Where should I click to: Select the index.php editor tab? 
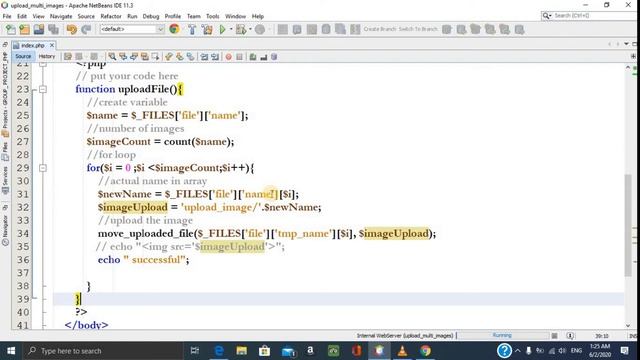(x=32, y=45)
